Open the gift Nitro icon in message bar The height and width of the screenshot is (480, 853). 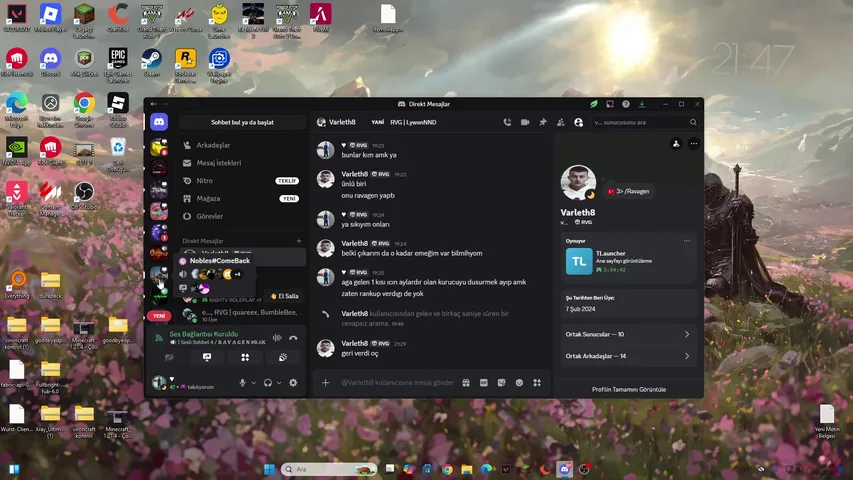tap(466, 383)
